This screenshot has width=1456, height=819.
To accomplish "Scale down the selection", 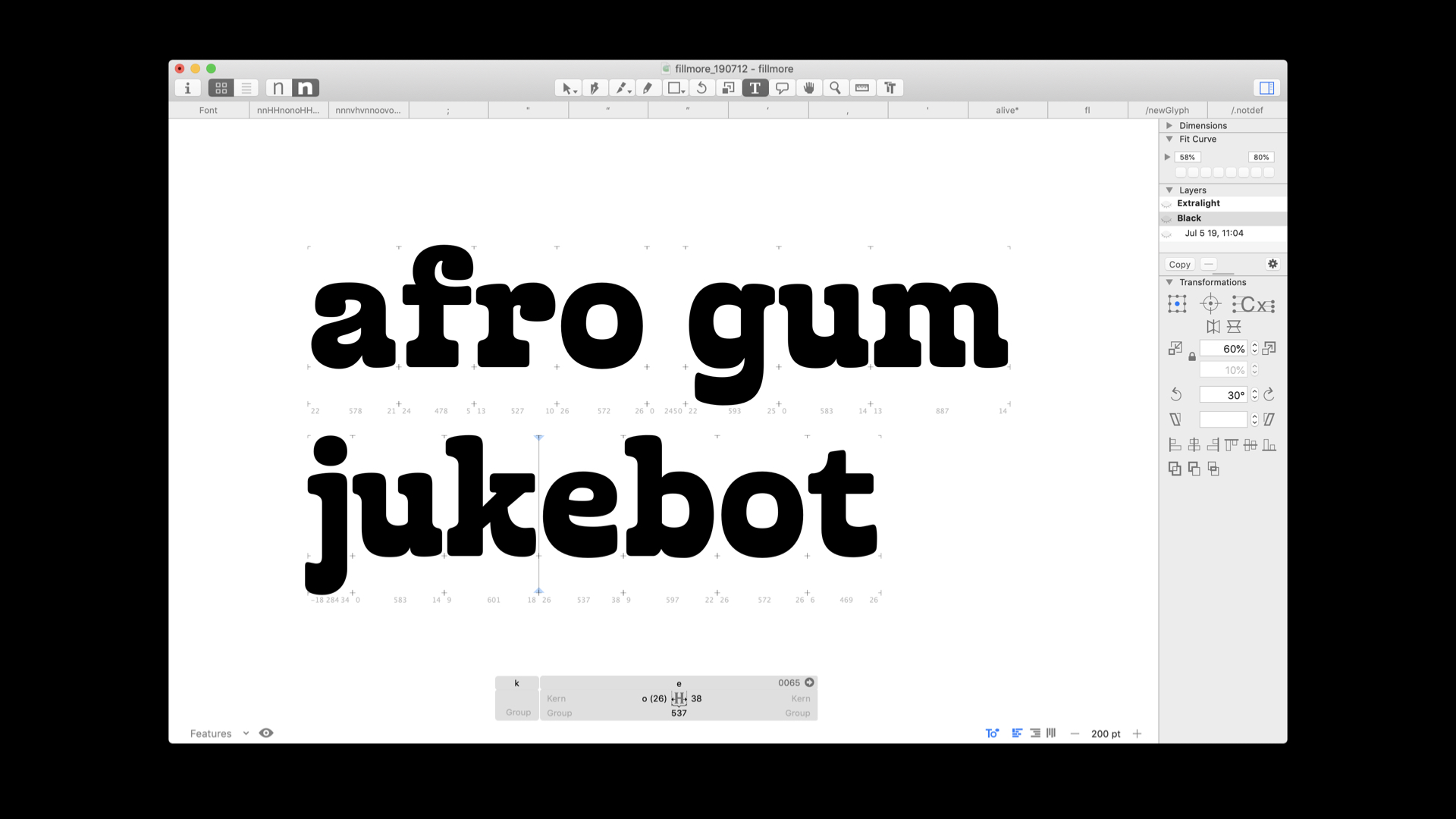I will [x=1175, y=348].
